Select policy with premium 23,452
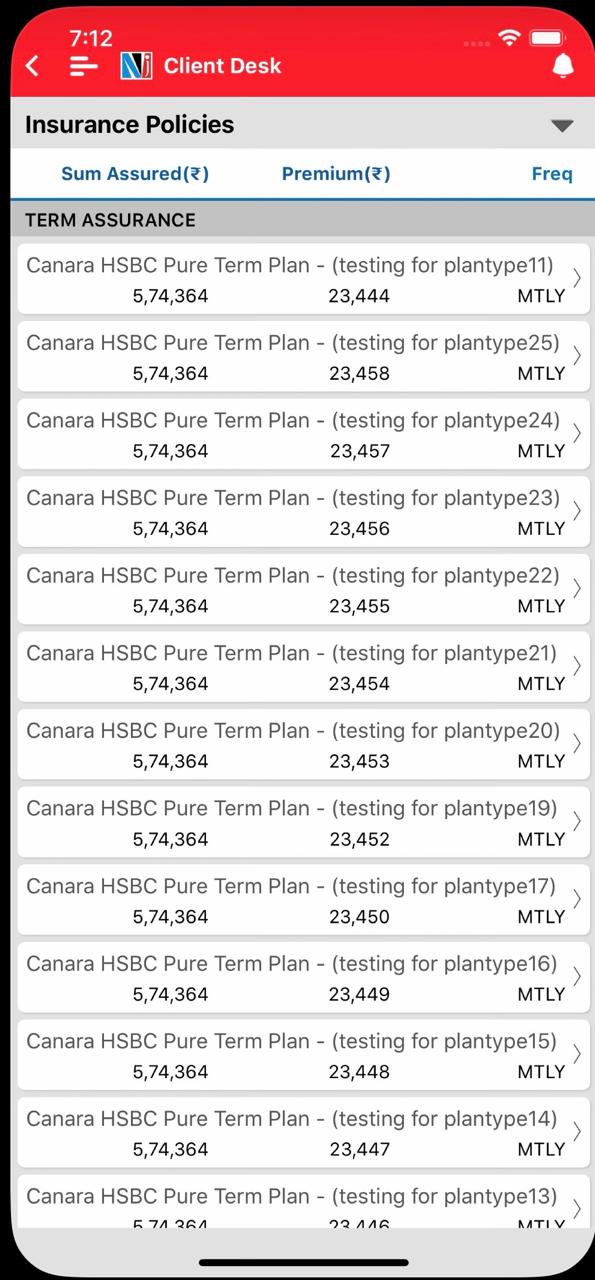595x1280 pixels. [304, 822]
